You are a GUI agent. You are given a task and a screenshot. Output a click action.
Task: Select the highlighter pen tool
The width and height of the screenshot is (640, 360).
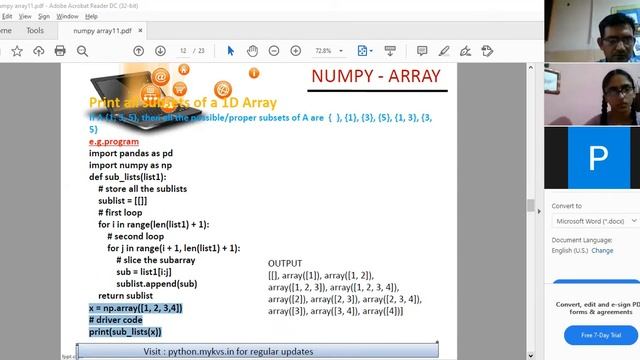(x=444, y=51)
